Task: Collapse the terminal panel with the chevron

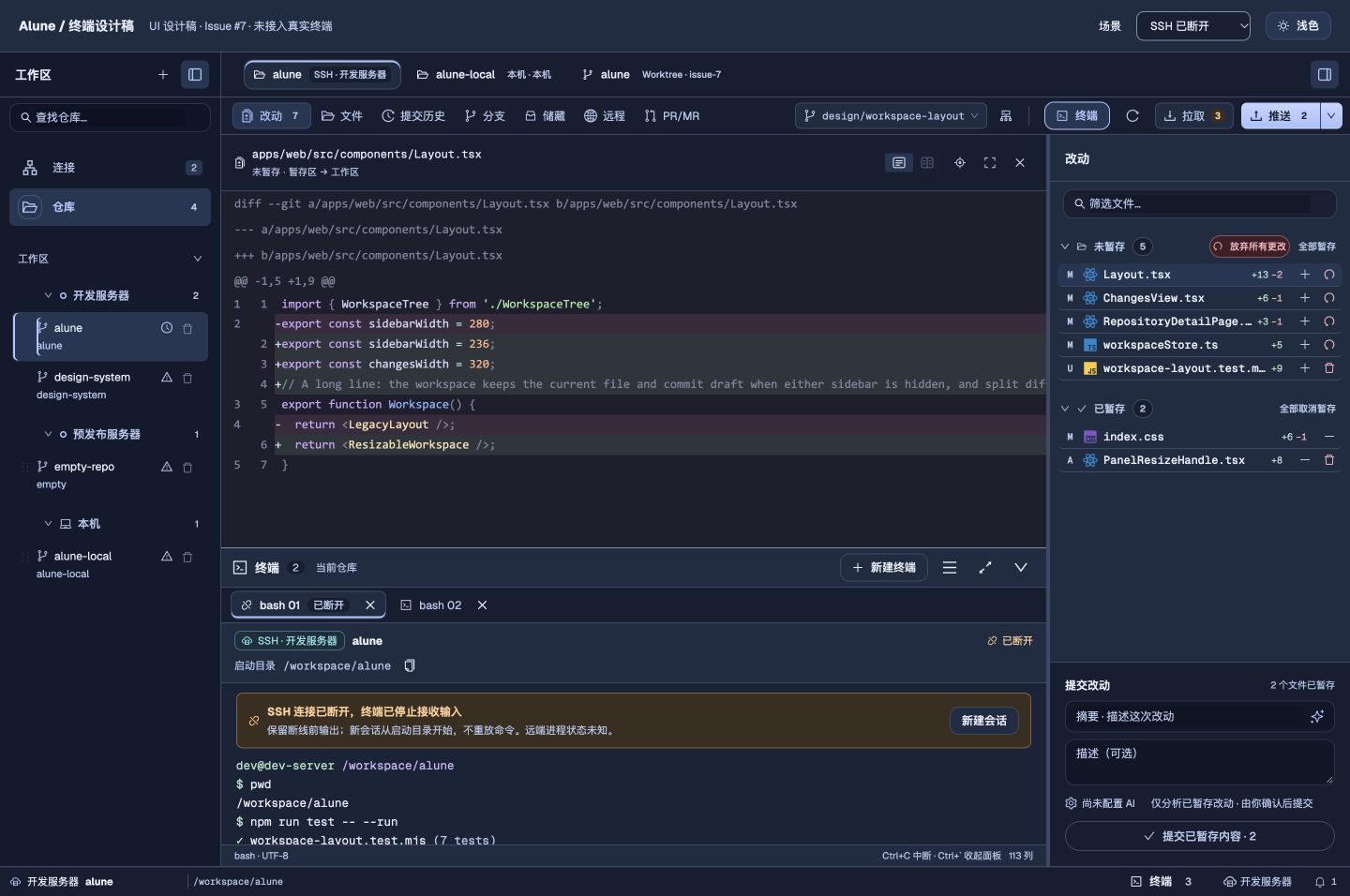Action: [x=1021, y=568]
